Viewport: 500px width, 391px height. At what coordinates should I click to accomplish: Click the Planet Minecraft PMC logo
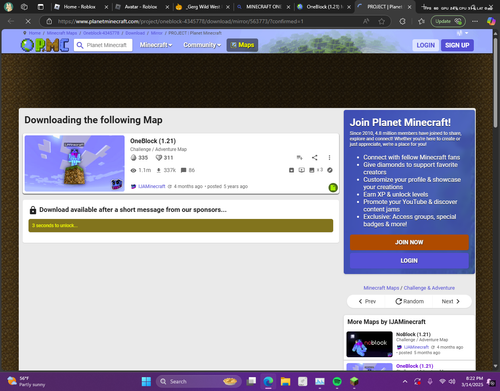point(45,45)
